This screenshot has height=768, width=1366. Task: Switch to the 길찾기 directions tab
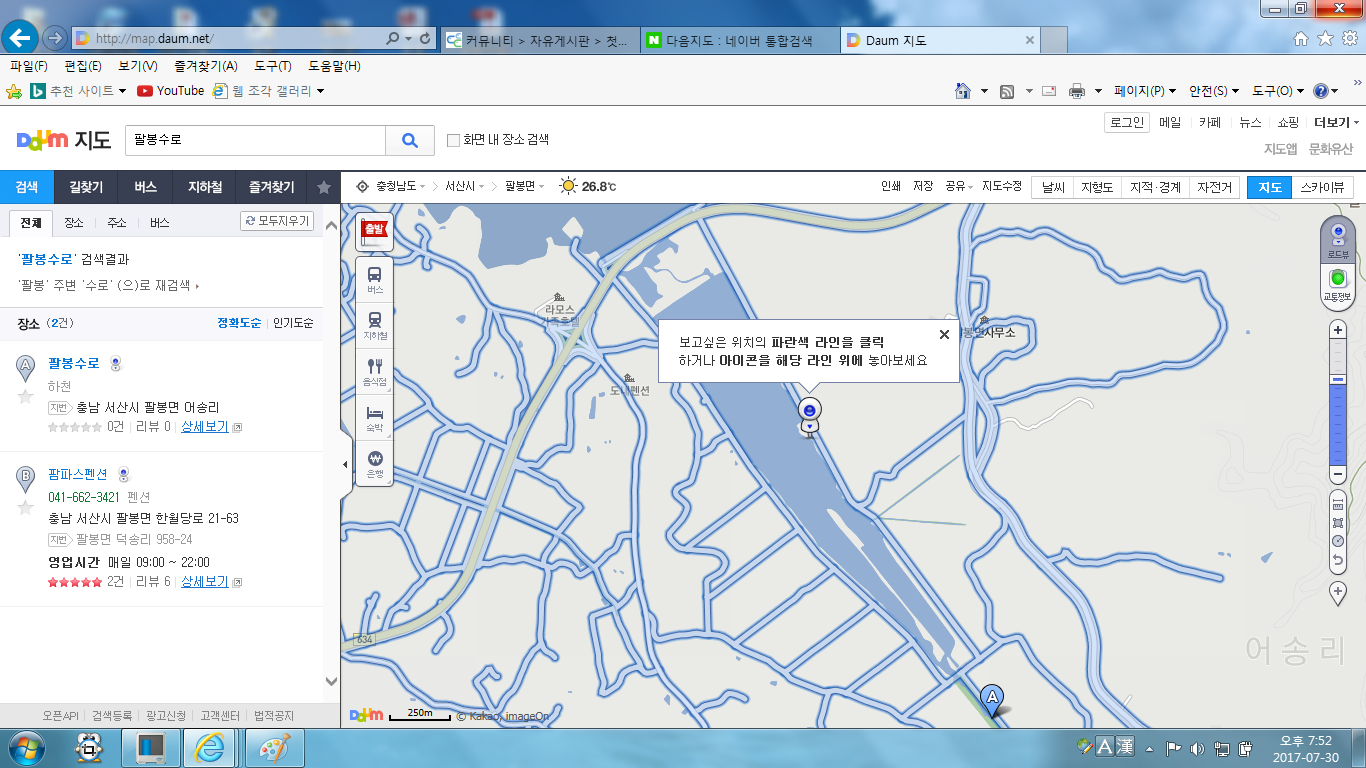pos(86,187)
